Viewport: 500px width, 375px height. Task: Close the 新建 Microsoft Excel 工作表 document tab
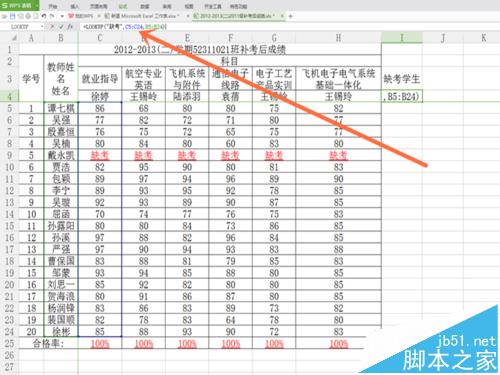pyautogui.click(x=188, y=16)
